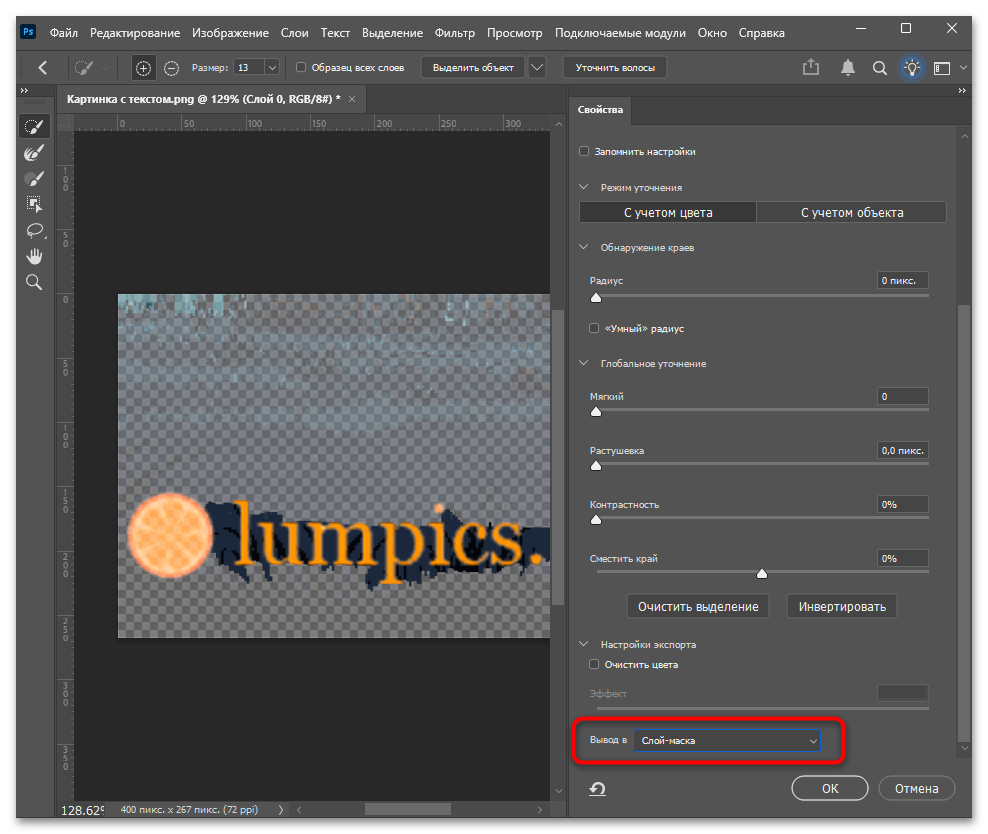Click the Радиус value field
Viewport: 988px width, 834px height.
coord(902,280)
